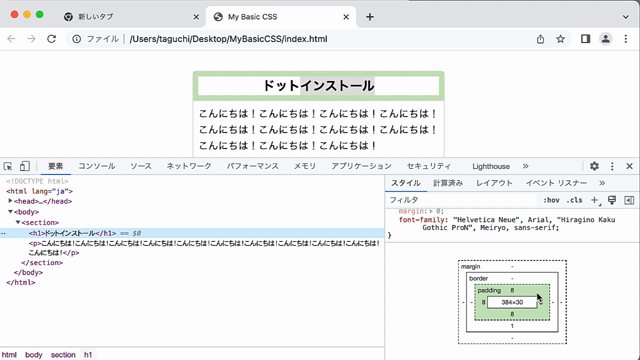The image size is (640, 360).
Task: Open DevTools customize three-dot menu
Action: coord(612,166)
